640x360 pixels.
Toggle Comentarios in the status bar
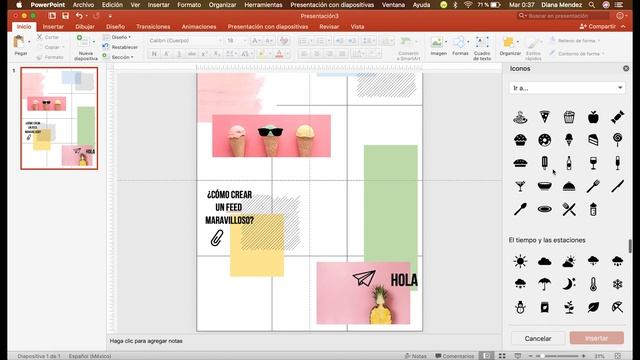(455, 356)
